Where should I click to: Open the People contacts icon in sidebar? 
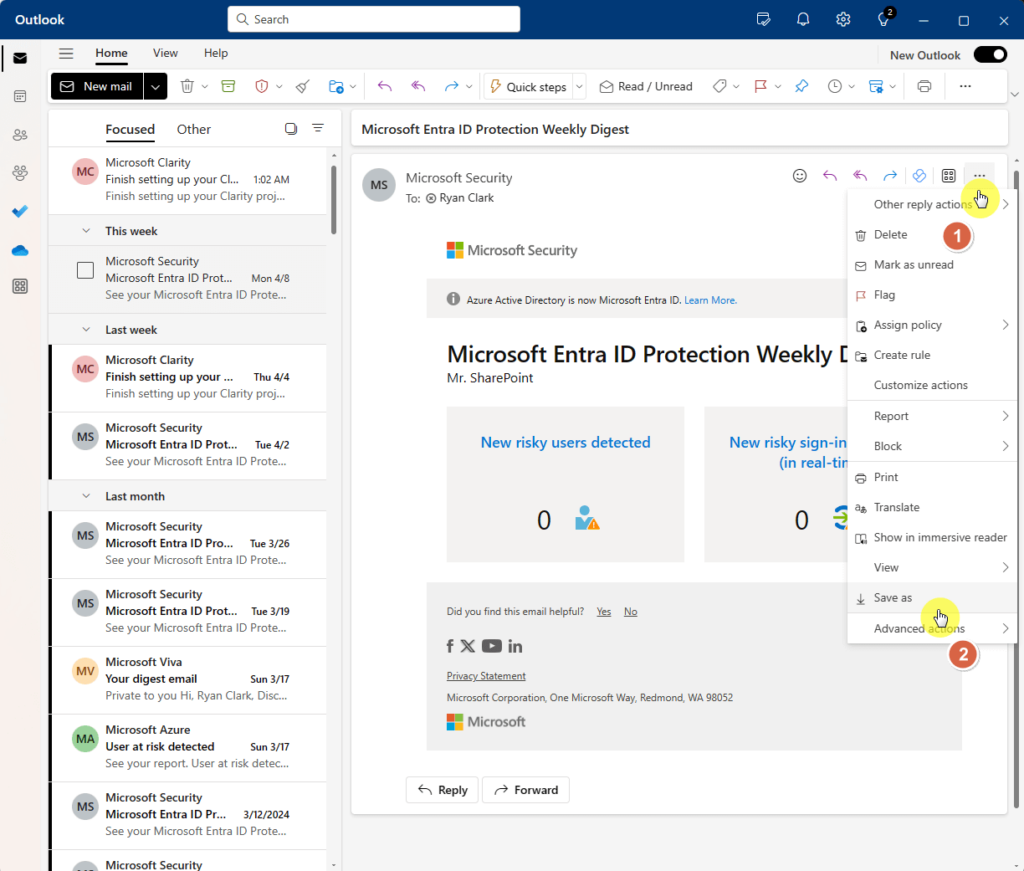20,135
